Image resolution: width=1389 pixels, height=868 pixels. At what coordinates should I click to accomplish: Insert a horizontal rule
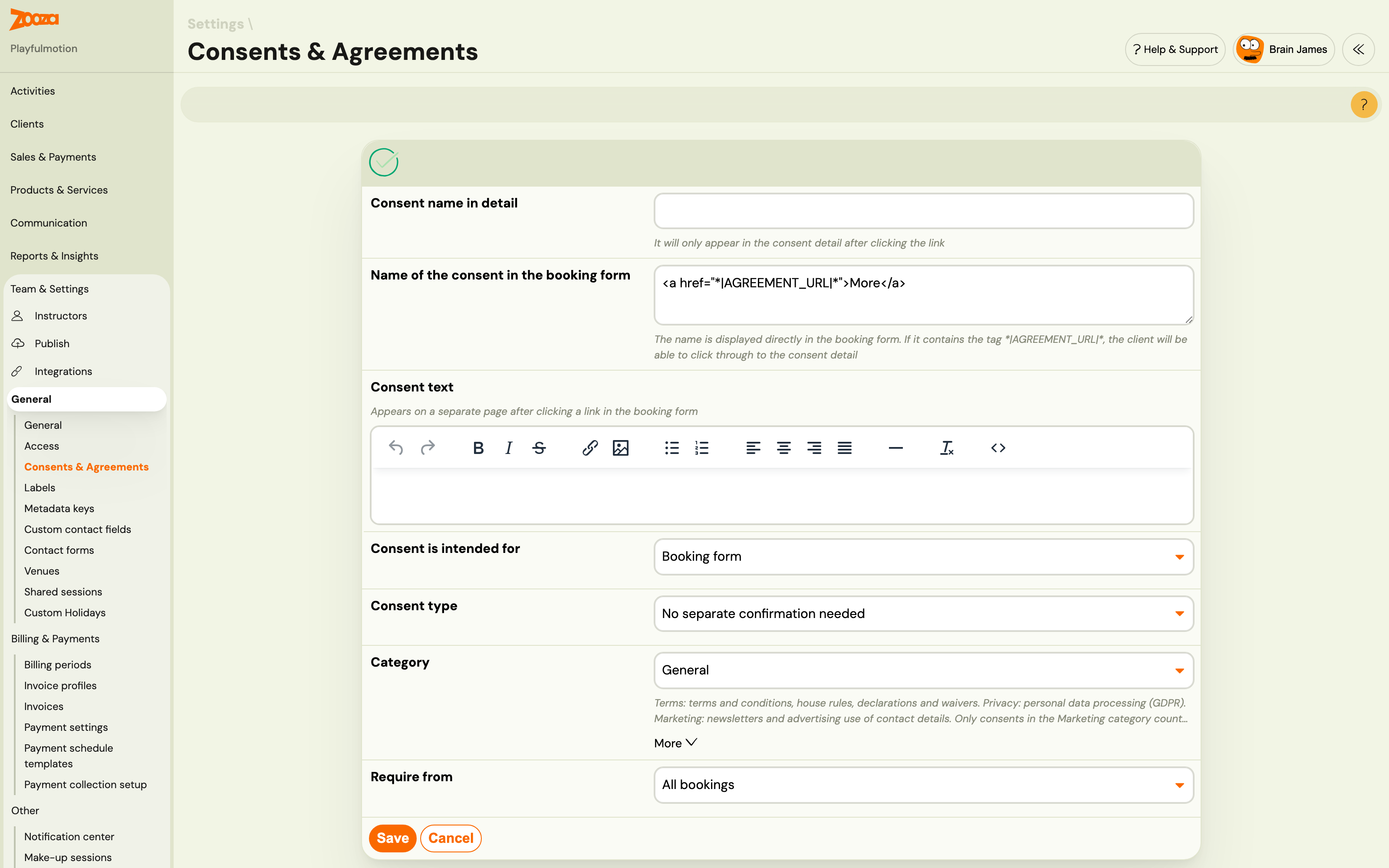(895, 448)
